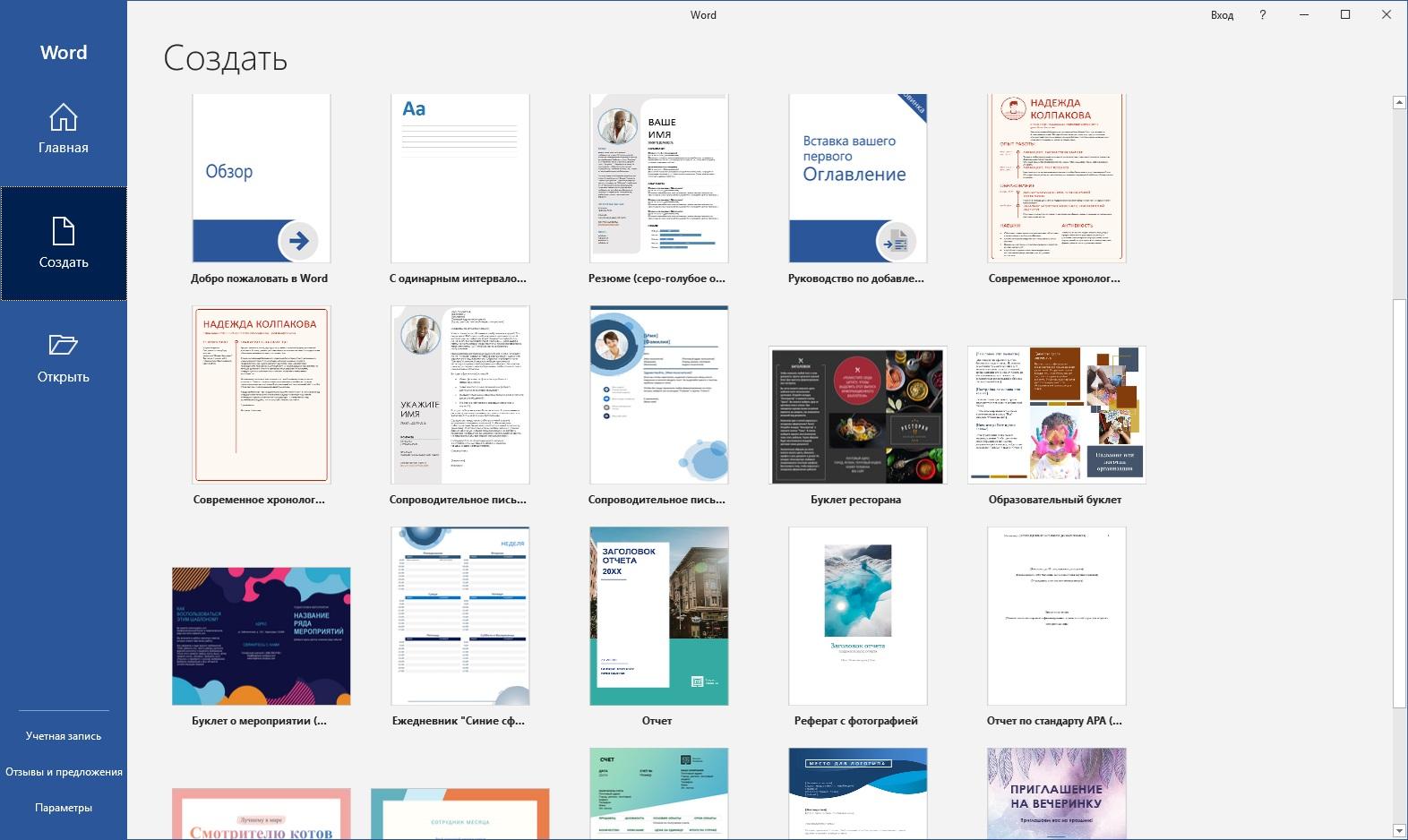Click the scrollbar up arrow
The height and width of the screenshot is (840, 1408).
(1400, 103)
